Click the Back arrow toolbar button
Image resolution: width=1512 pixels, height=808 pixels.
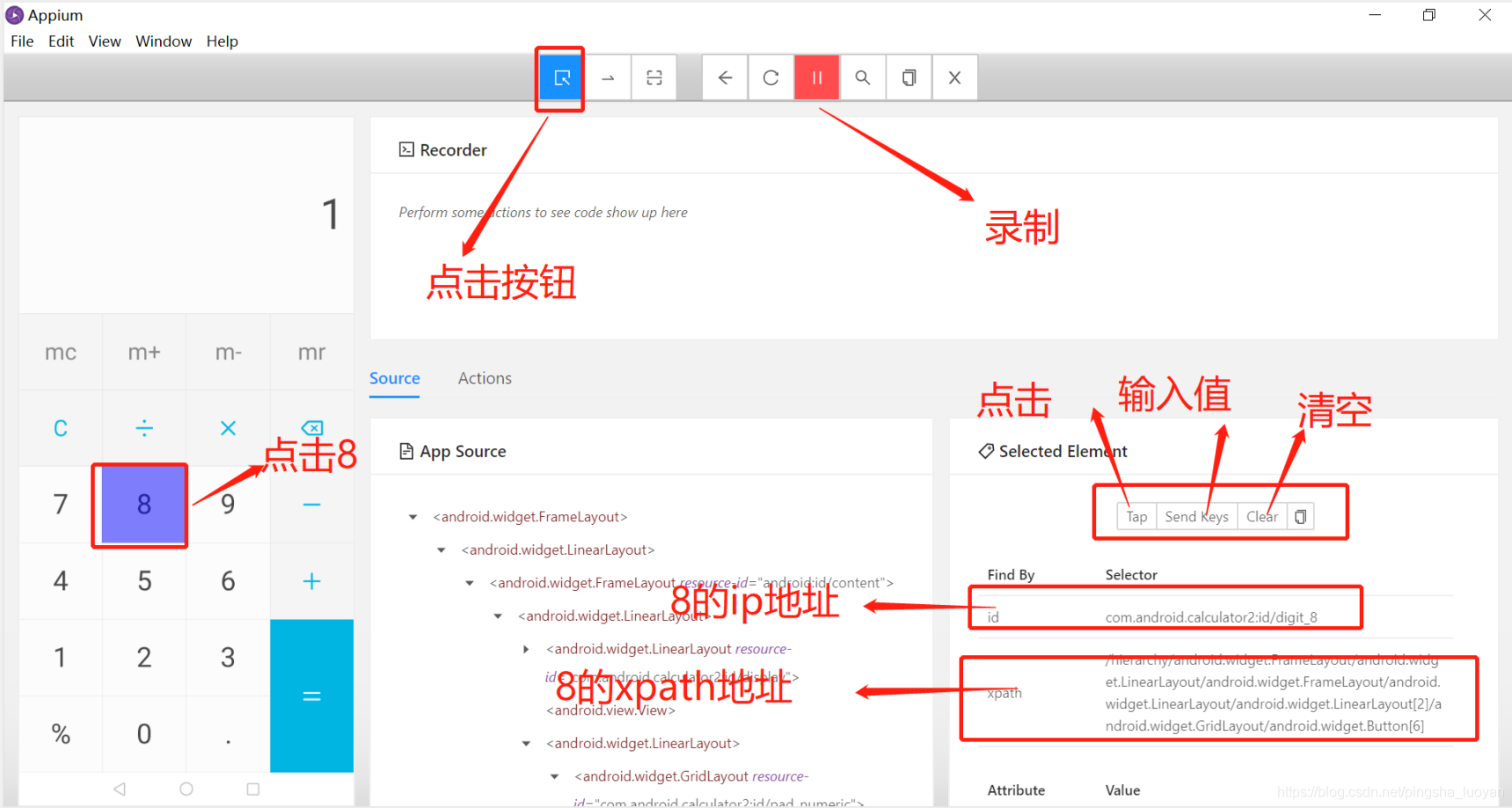click(x=725, y=77)
